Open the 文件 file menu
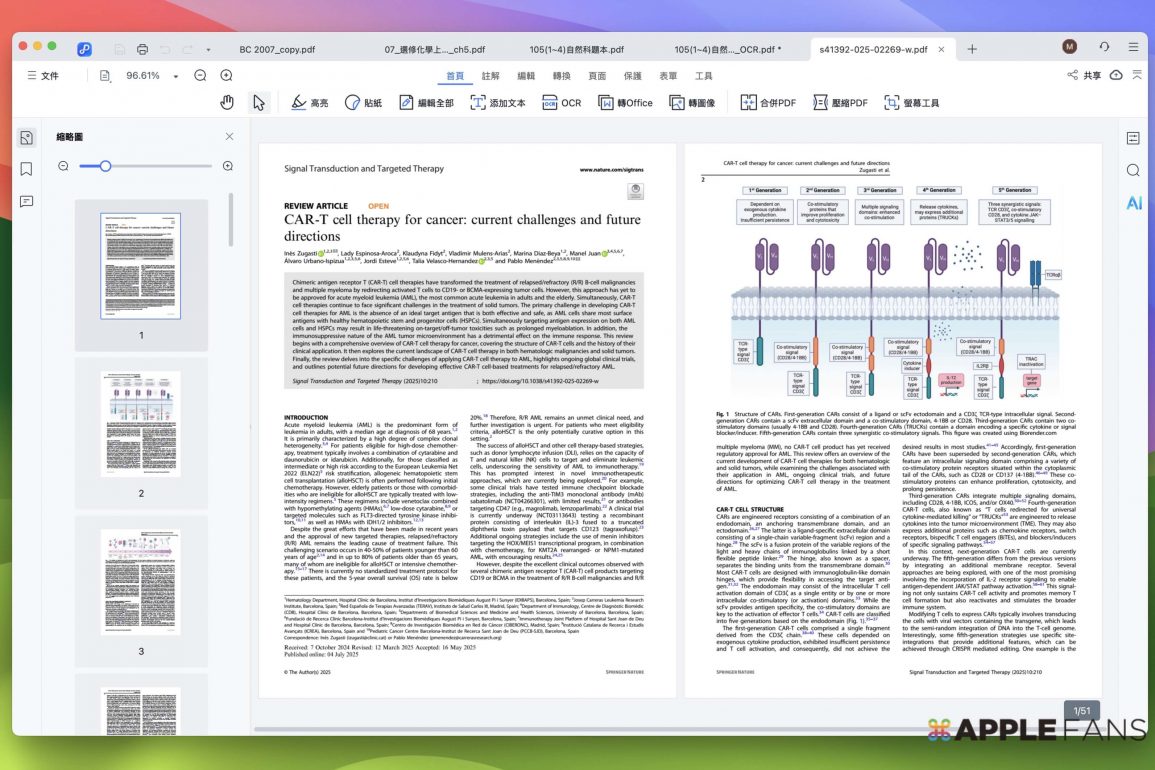The width and height of the screenshot is (1155, 770). coord(42,76)
